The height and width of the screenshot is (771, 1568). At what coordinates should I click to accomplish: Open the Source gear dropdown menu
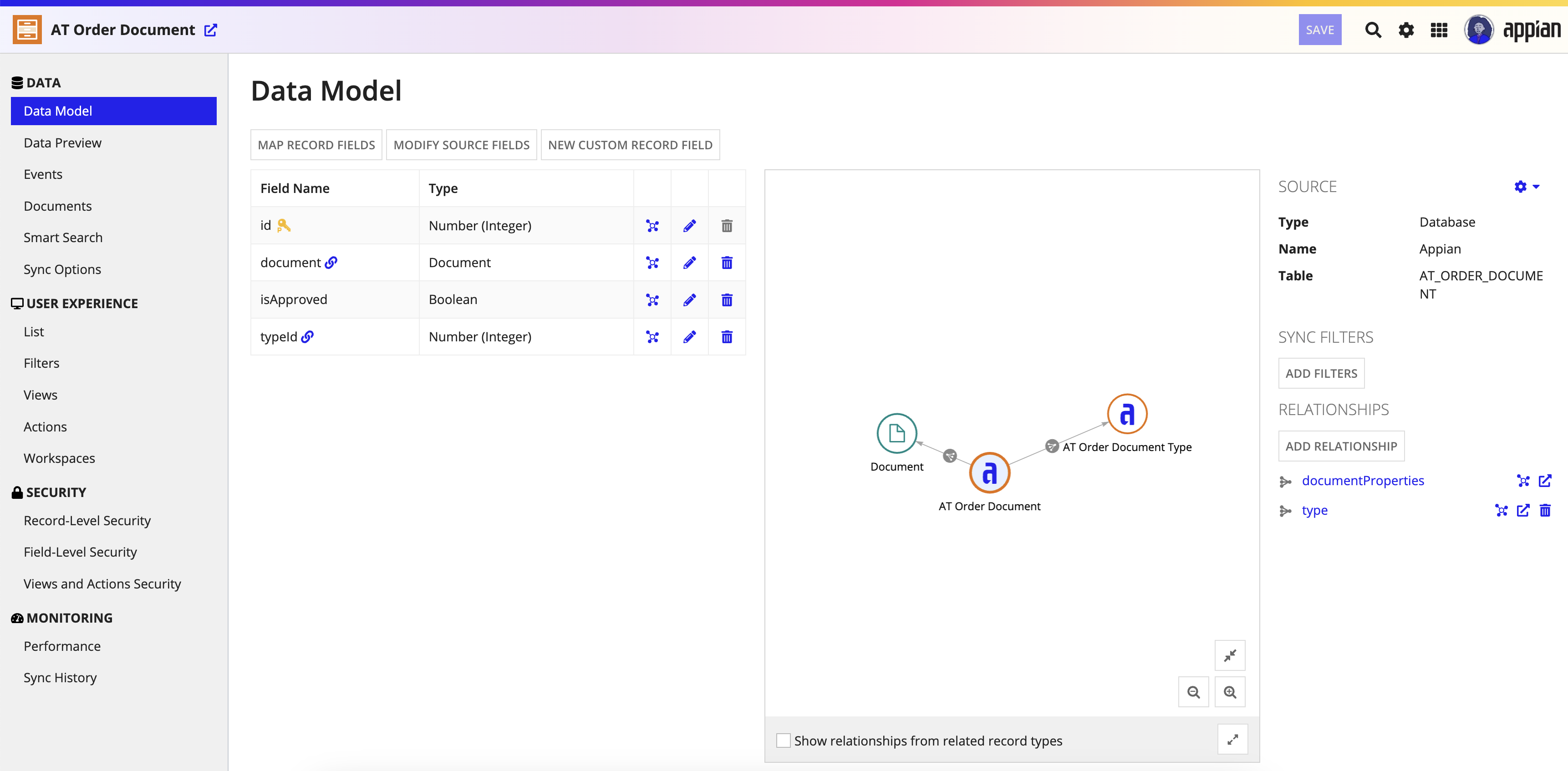(1527, 187)
